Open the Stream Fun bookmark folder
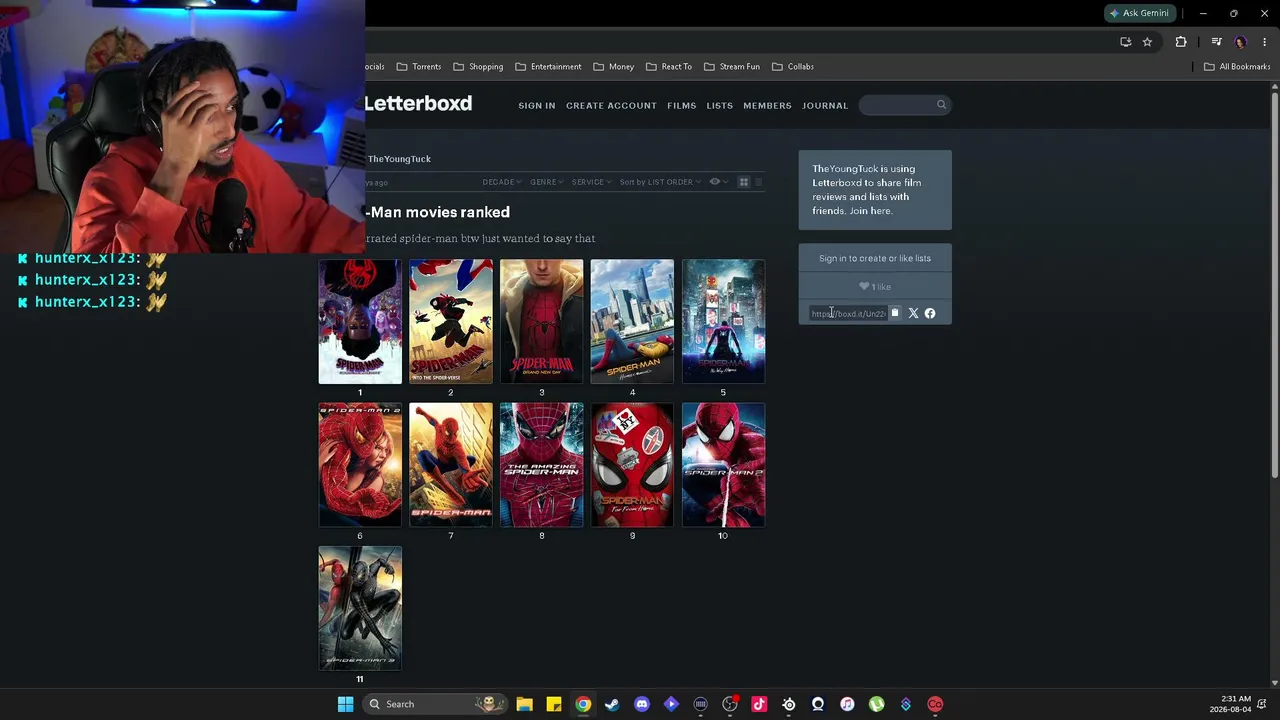Screen dimensions: 1280x720 tap(732, 67)
